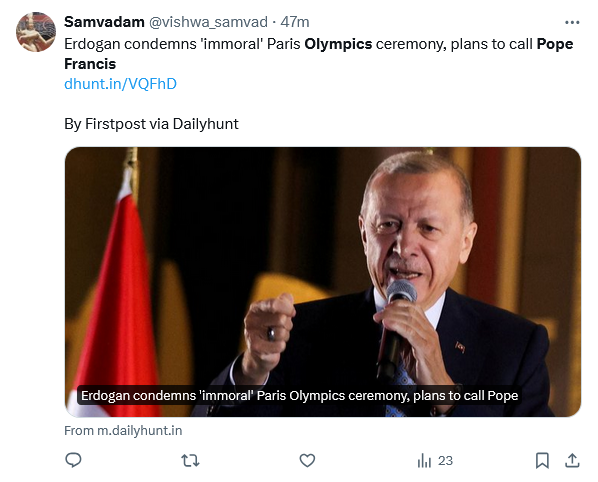Click the Samvadam display name
The width and height of the screenshot is (598, 482).
(x=104, y=22)
